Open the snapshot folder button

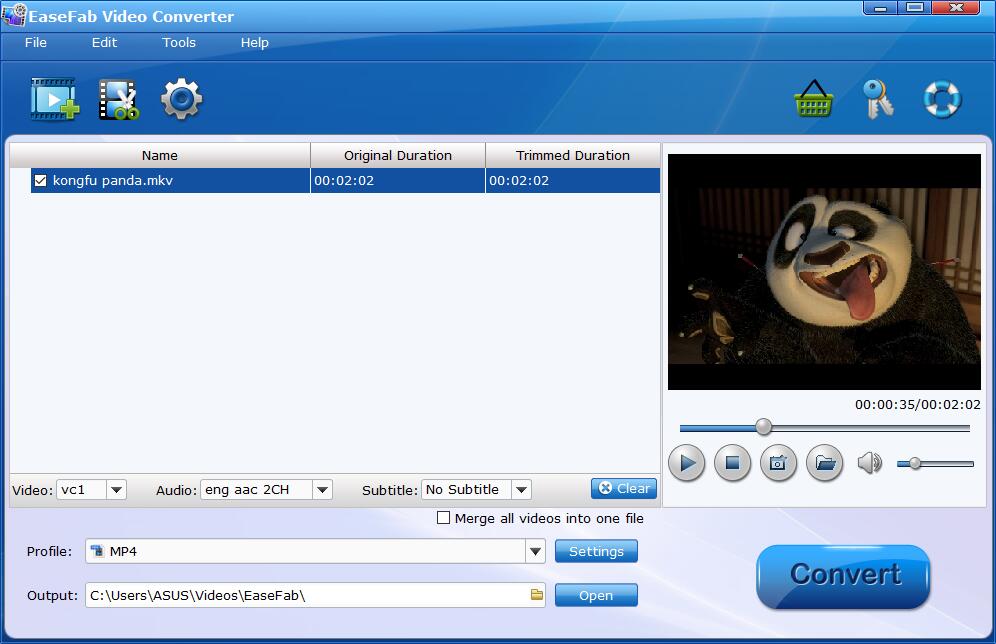824,463
